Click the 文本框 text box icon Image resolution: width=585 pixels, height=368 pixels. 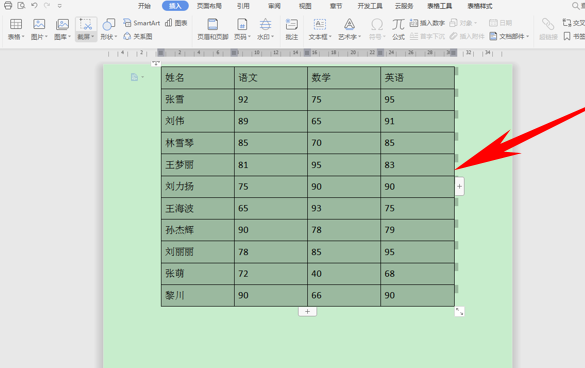[x=320, y=24]
